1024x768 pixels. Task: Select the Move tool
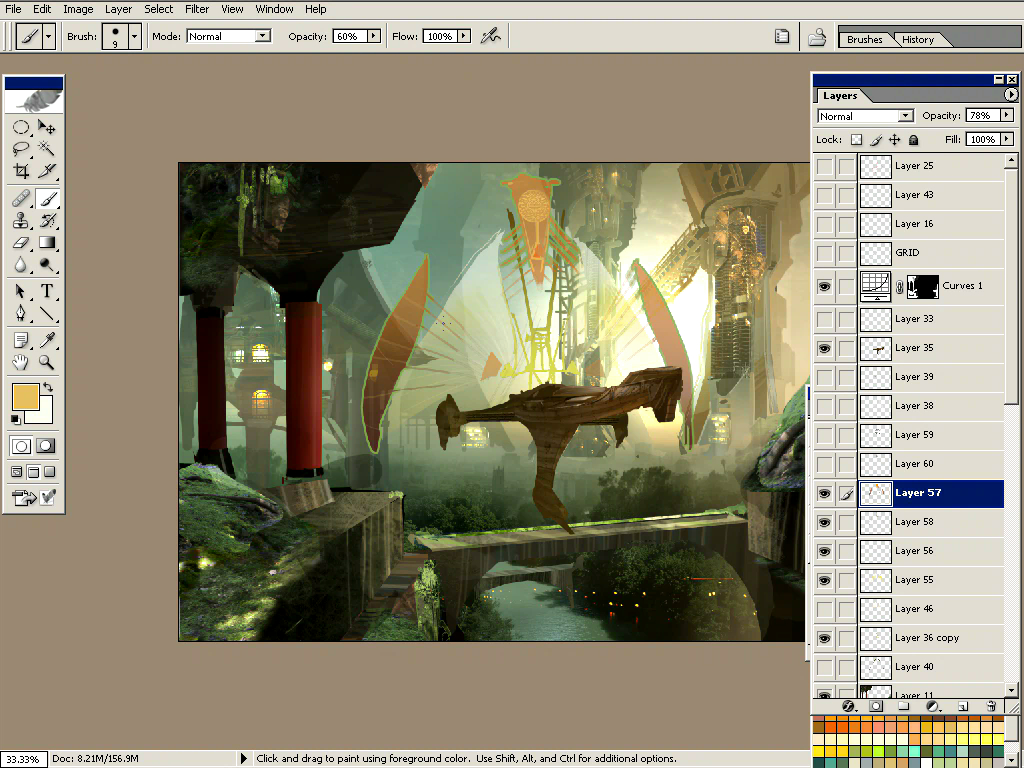45,127
